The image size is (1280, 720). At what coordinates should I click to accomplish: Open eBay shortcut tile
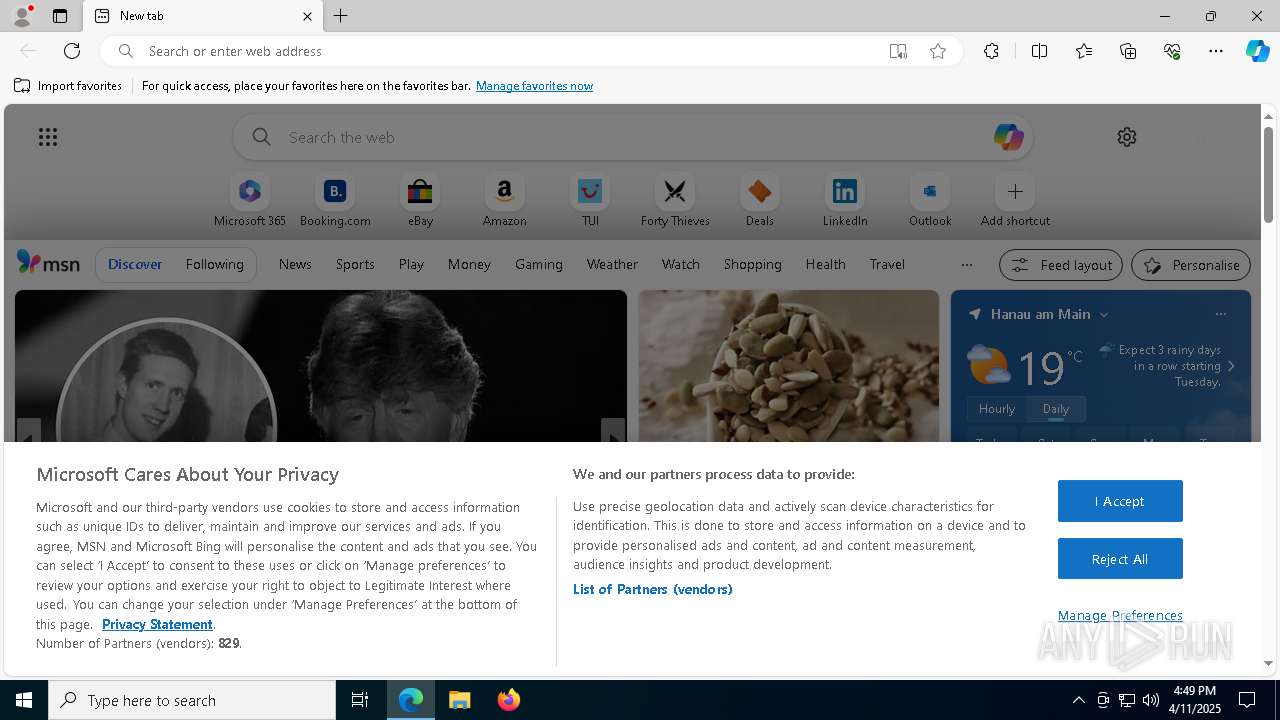(420, 201)
